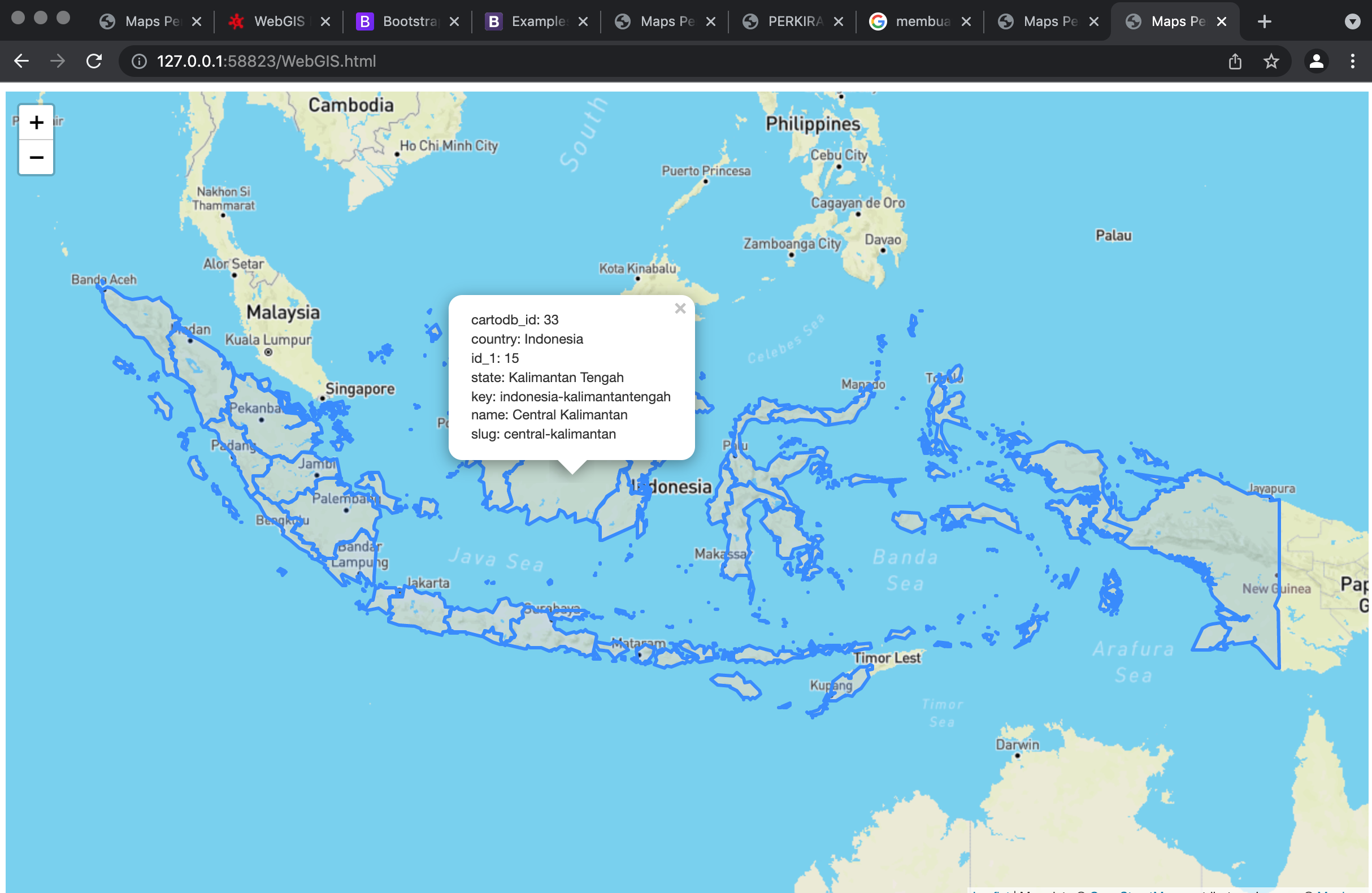This screenshot has height=893, width=1372.
Task: Navigate back in browser history
Action: (21, 61)
